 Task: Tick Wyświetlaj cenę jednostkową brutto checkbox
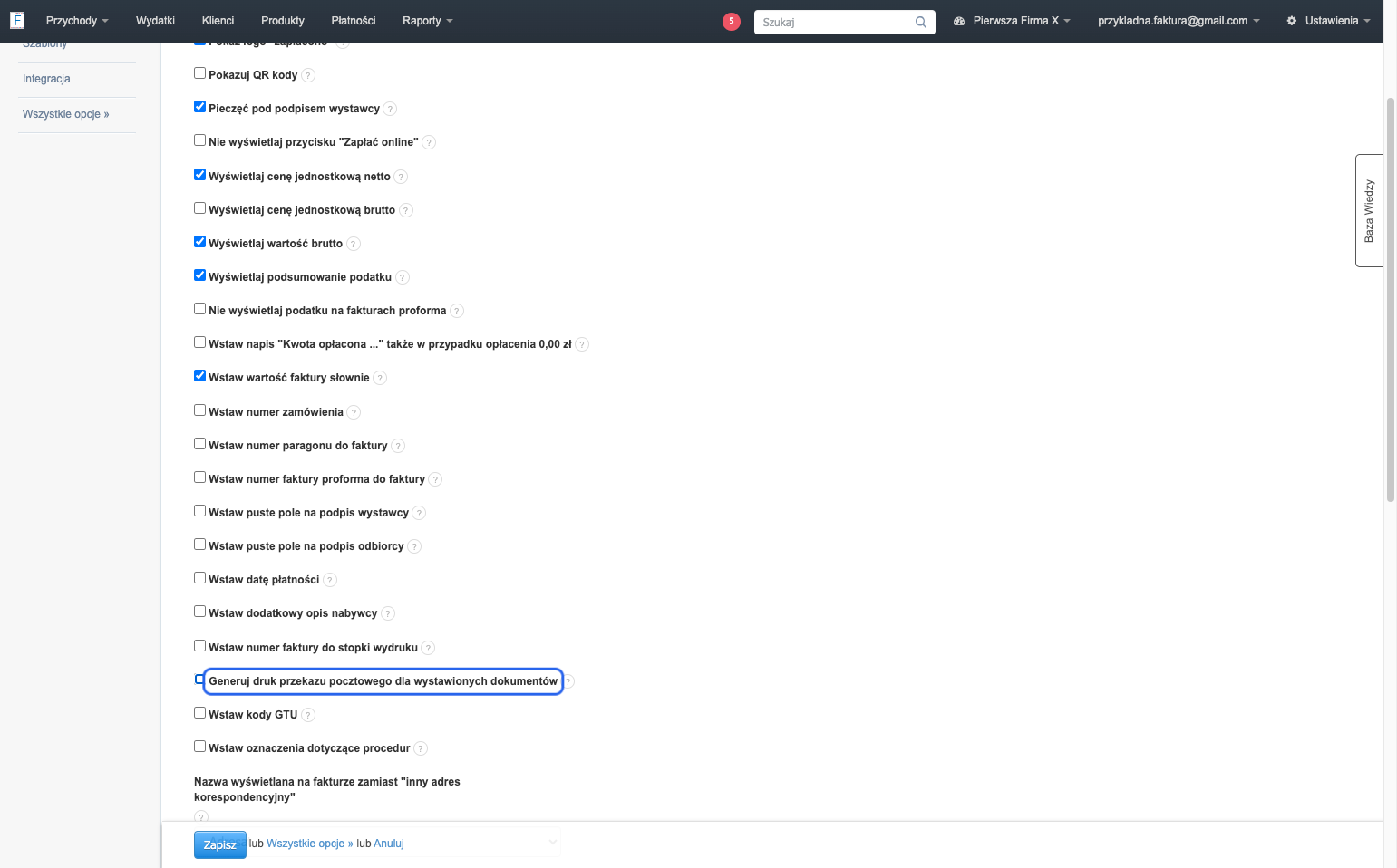(199, 208)
